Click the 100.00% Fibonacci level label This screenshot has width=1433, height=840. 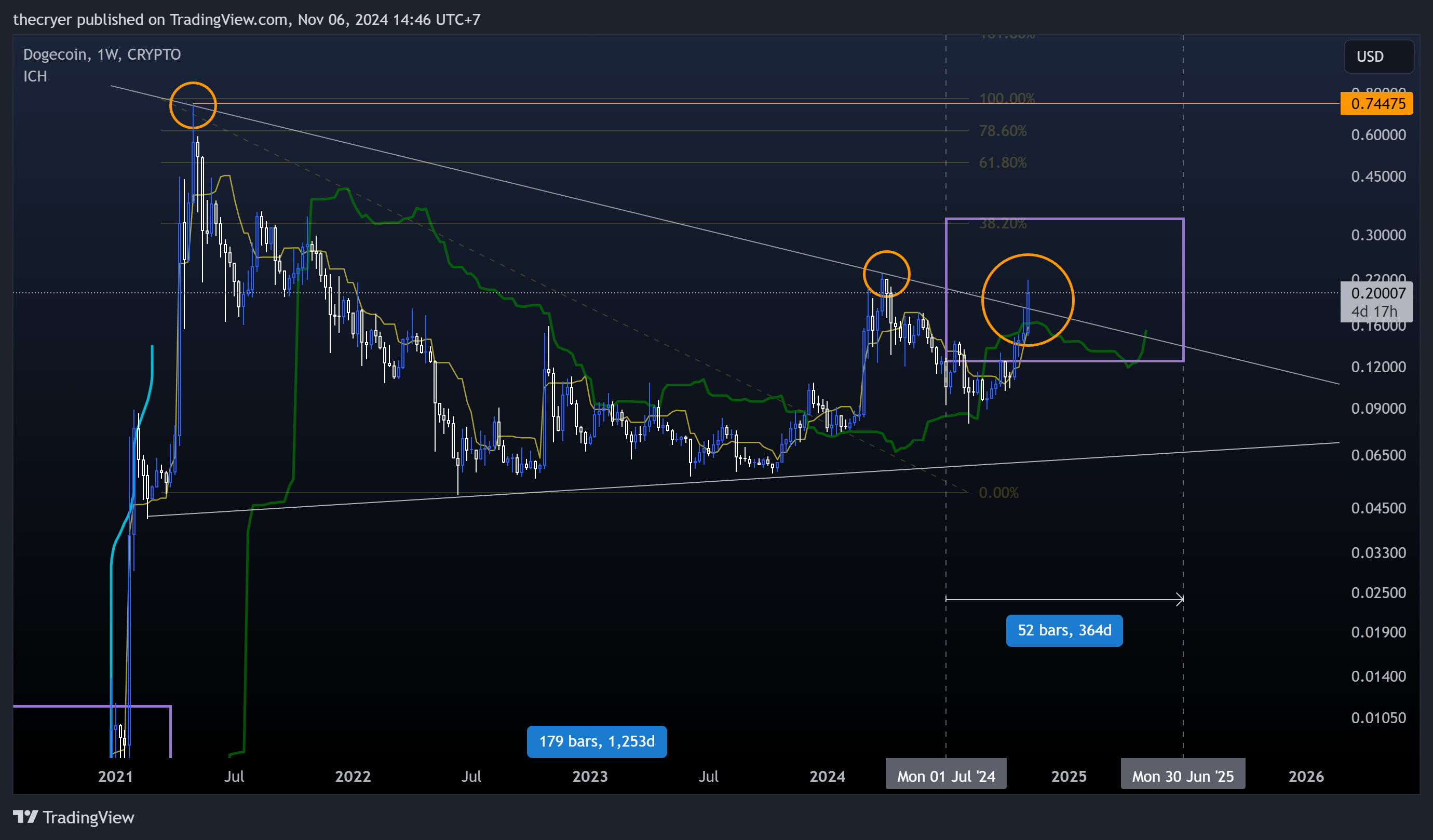tap(1007, 99)
